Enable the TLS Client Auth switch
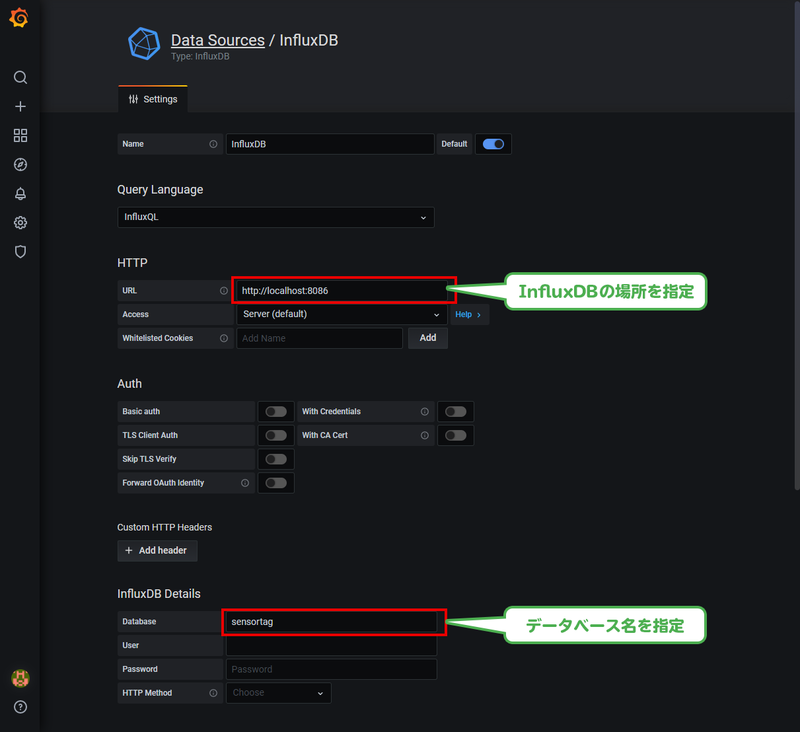The width and height of the screenshot is (800, 732). click(276, 436)
